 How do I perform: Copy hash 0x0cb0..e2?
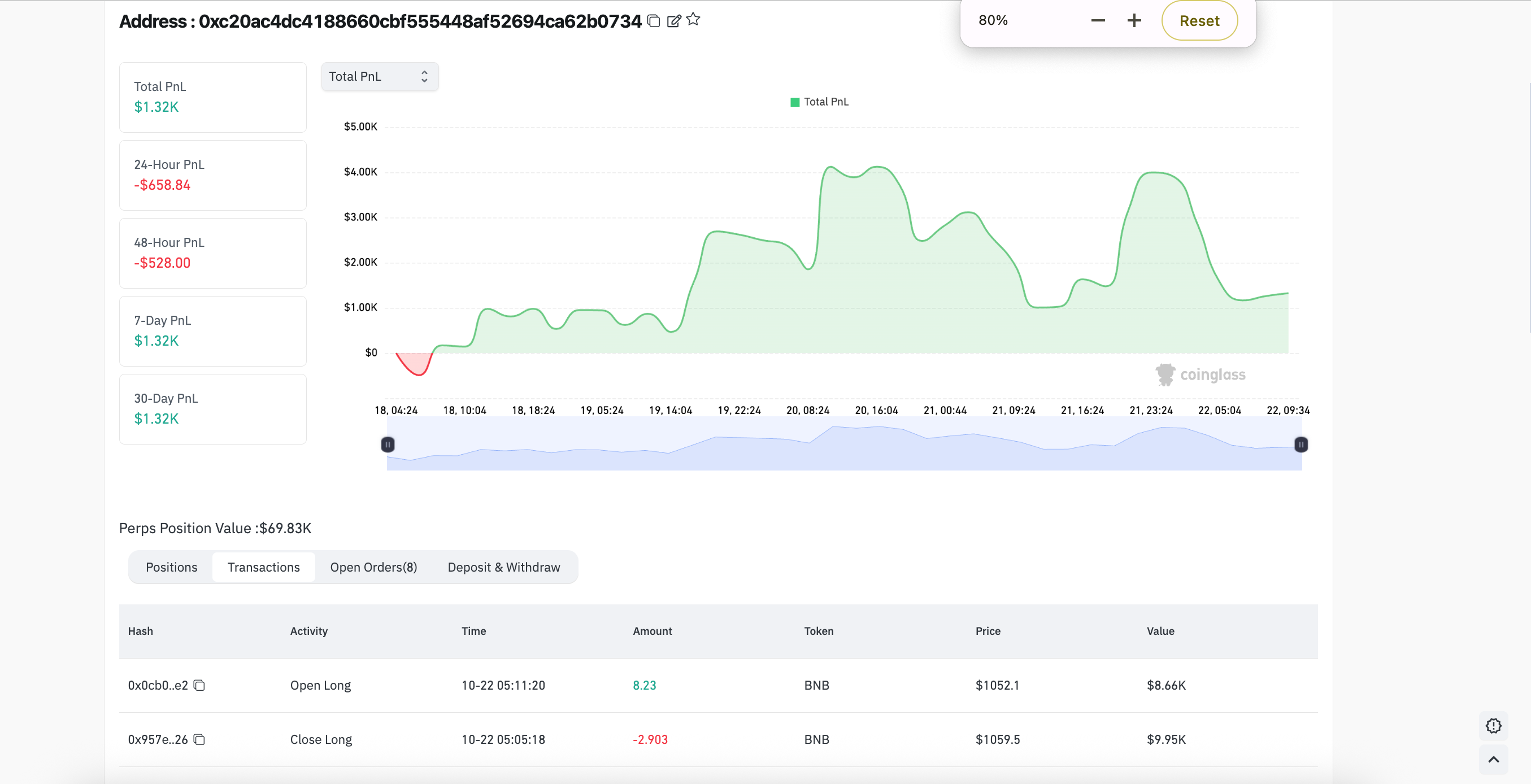pyautogui.click(x=199, y=685)
